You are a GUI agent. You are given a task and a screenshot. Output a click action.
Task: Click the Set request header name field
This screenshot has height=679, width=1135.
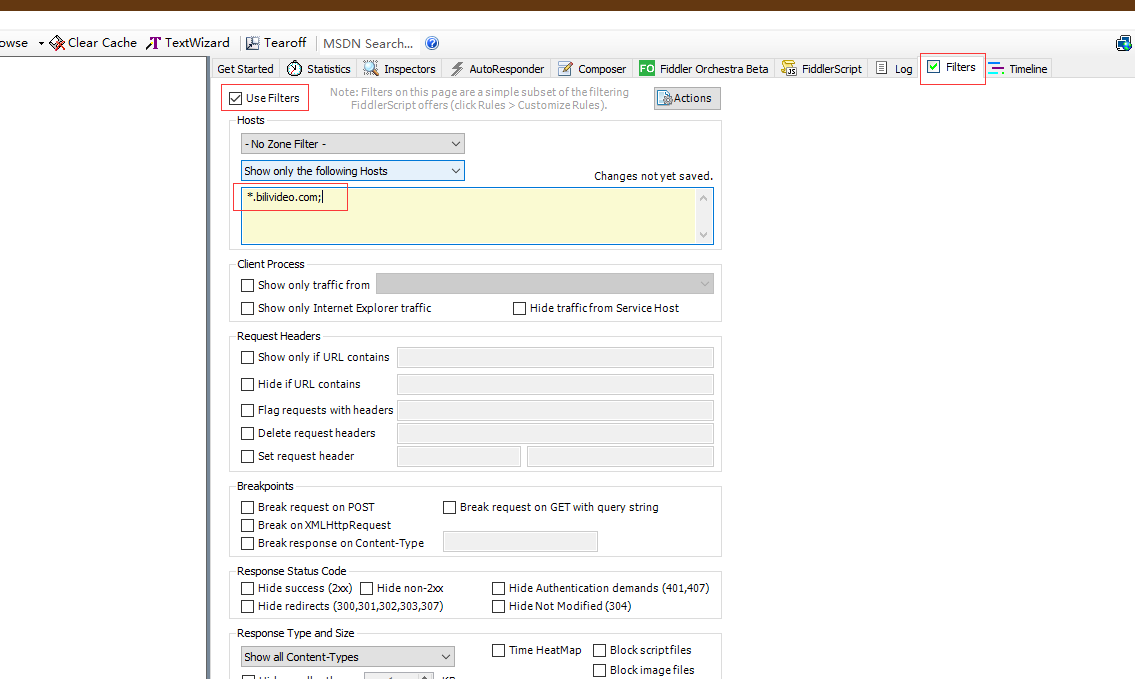(x=459, y=457)
